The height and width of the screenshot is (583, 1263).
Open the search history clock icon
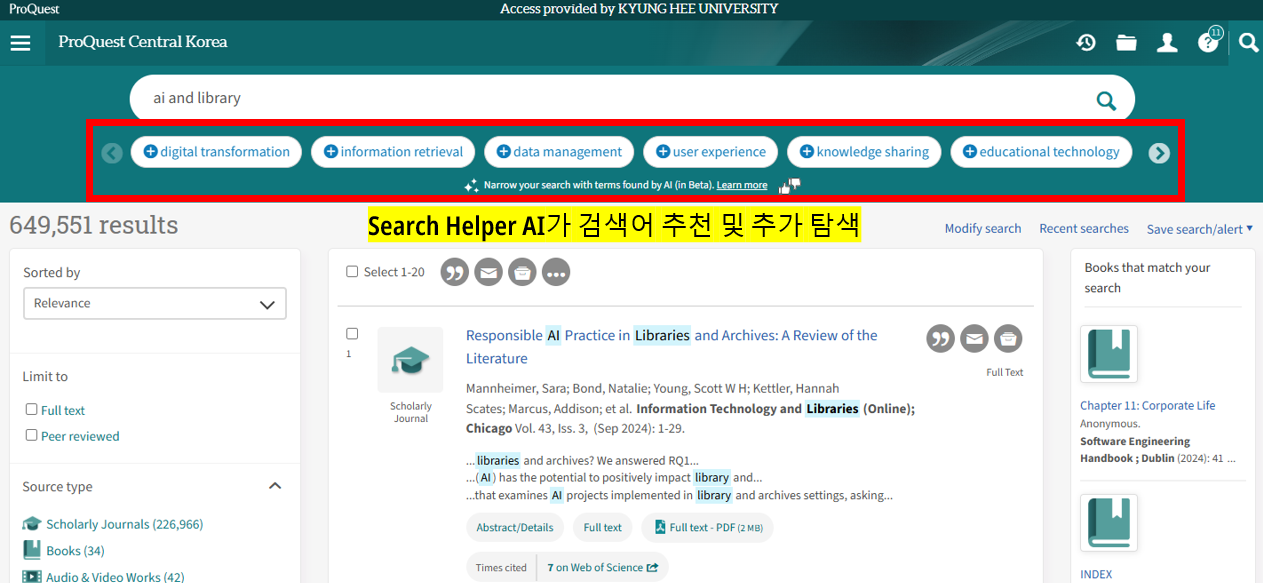pos(1086,42)
